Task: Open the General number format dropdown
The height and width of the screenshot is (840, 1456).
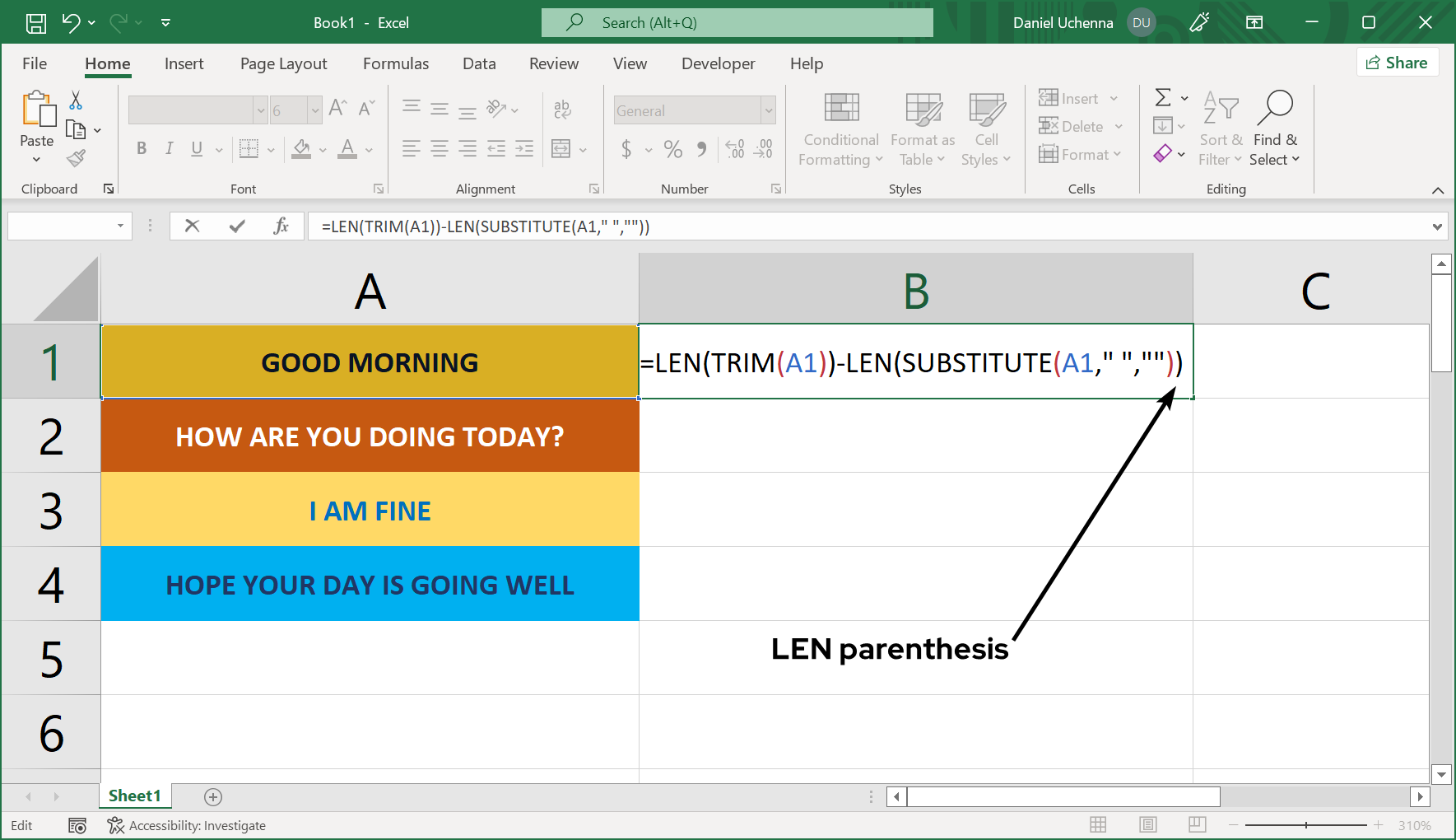Action: click(767, 110)
